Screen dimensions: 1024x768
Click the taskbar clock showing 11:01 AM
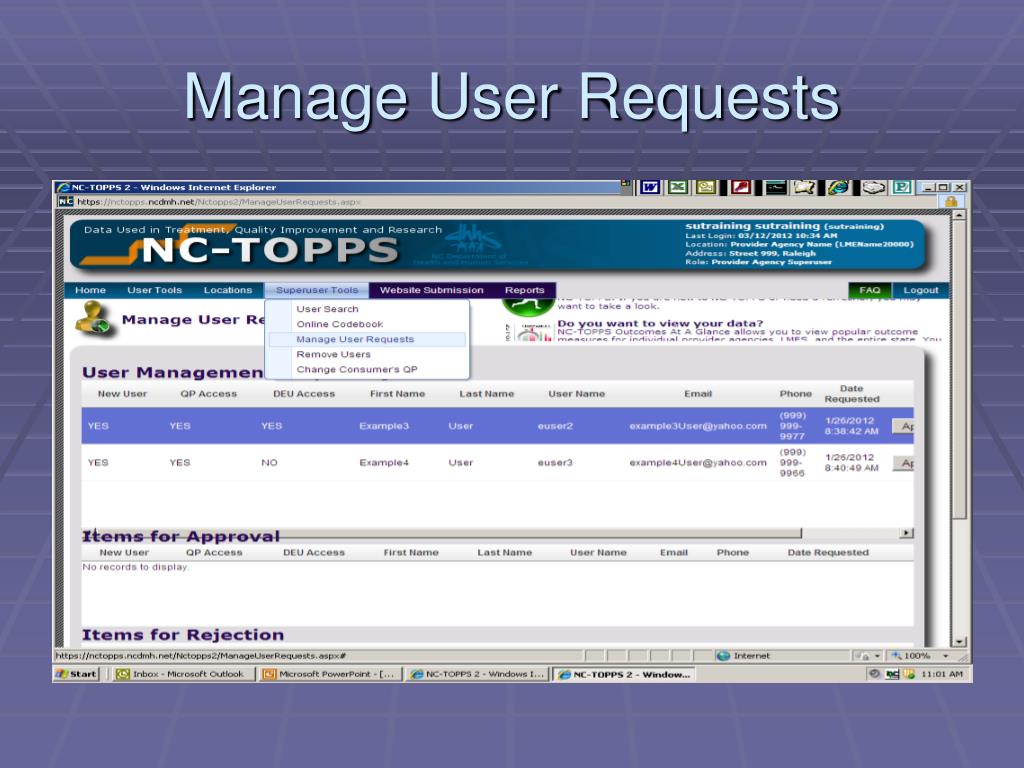942,674
